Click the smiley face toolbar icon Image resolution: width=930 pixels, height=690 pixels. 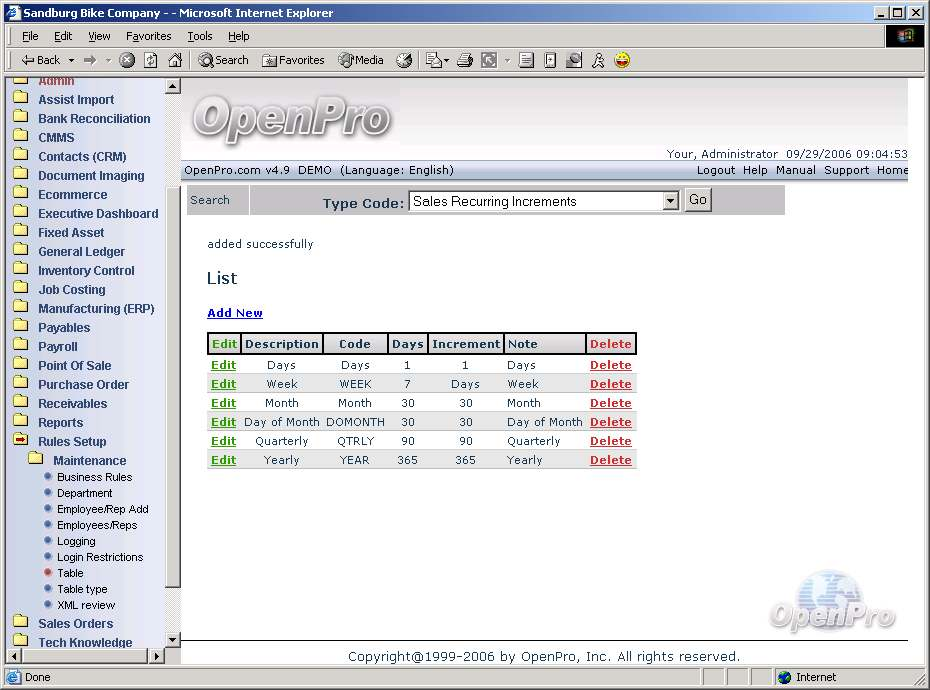point(622,60)
